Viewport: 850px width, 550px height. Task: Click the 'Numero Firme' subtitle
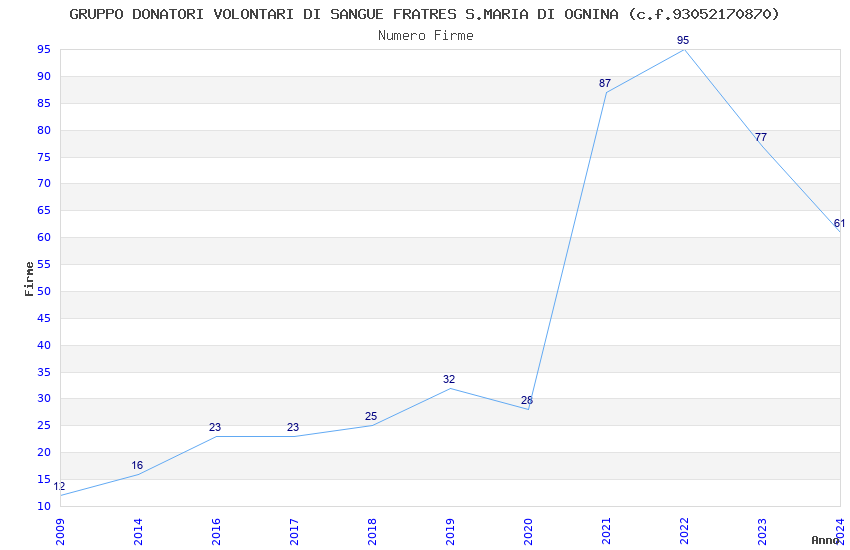pyautogui.click(x=426, y=36)
